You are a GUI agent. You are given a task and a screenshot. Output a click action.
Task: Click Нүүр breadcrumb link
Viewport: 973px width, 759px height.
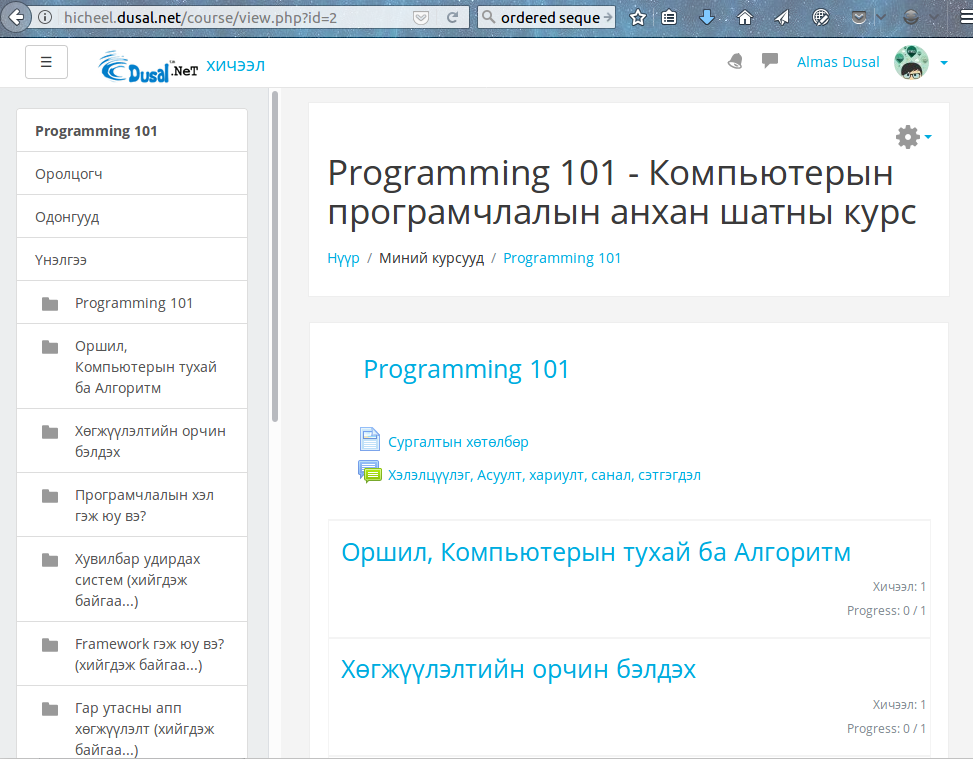coord(343,258)
